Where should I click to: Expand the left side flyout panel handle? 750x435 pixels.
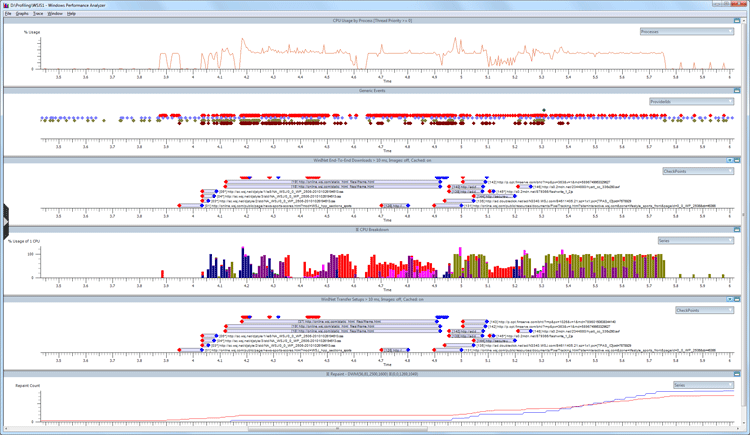click(x=3, y=213)
